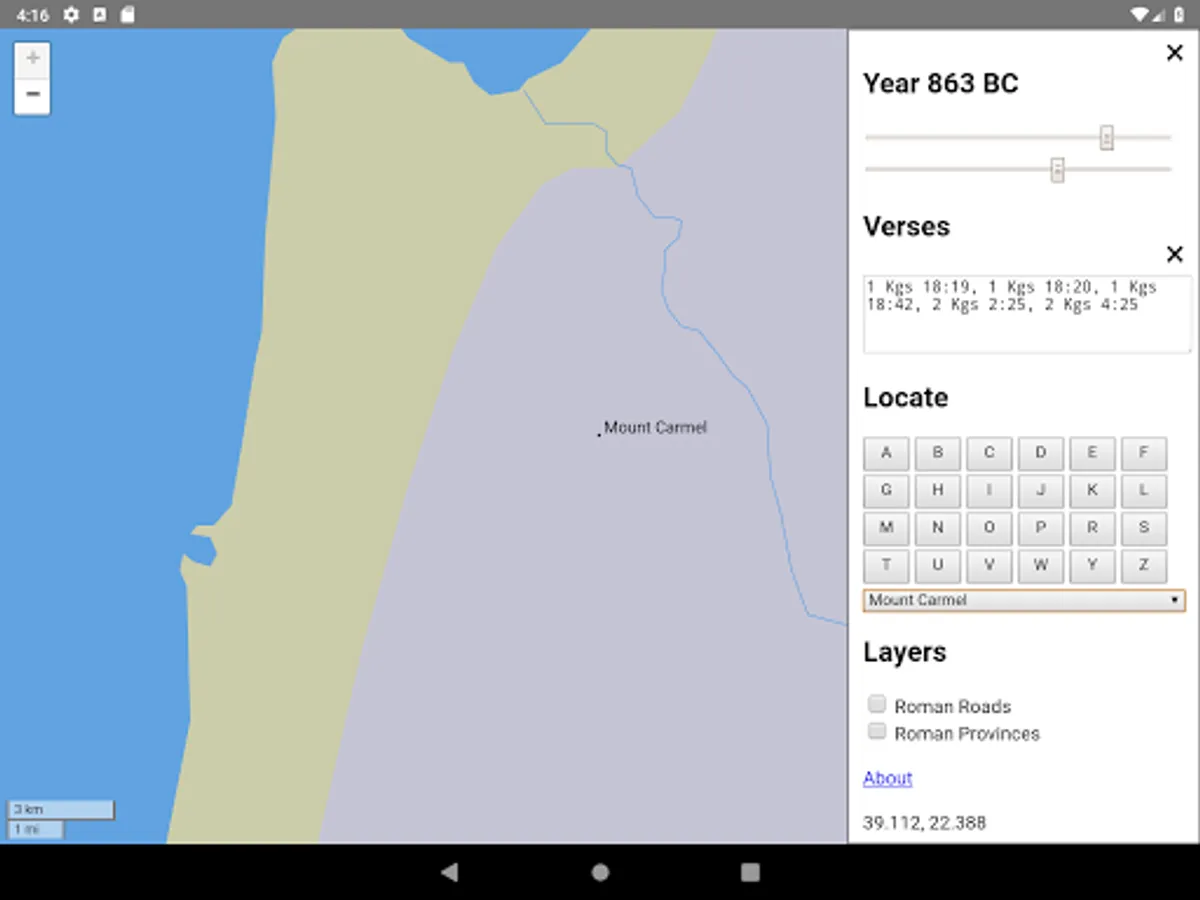Locate places starting with letter J
The height and width of the screenshot is (900, 1200).
pos(1041,491)
